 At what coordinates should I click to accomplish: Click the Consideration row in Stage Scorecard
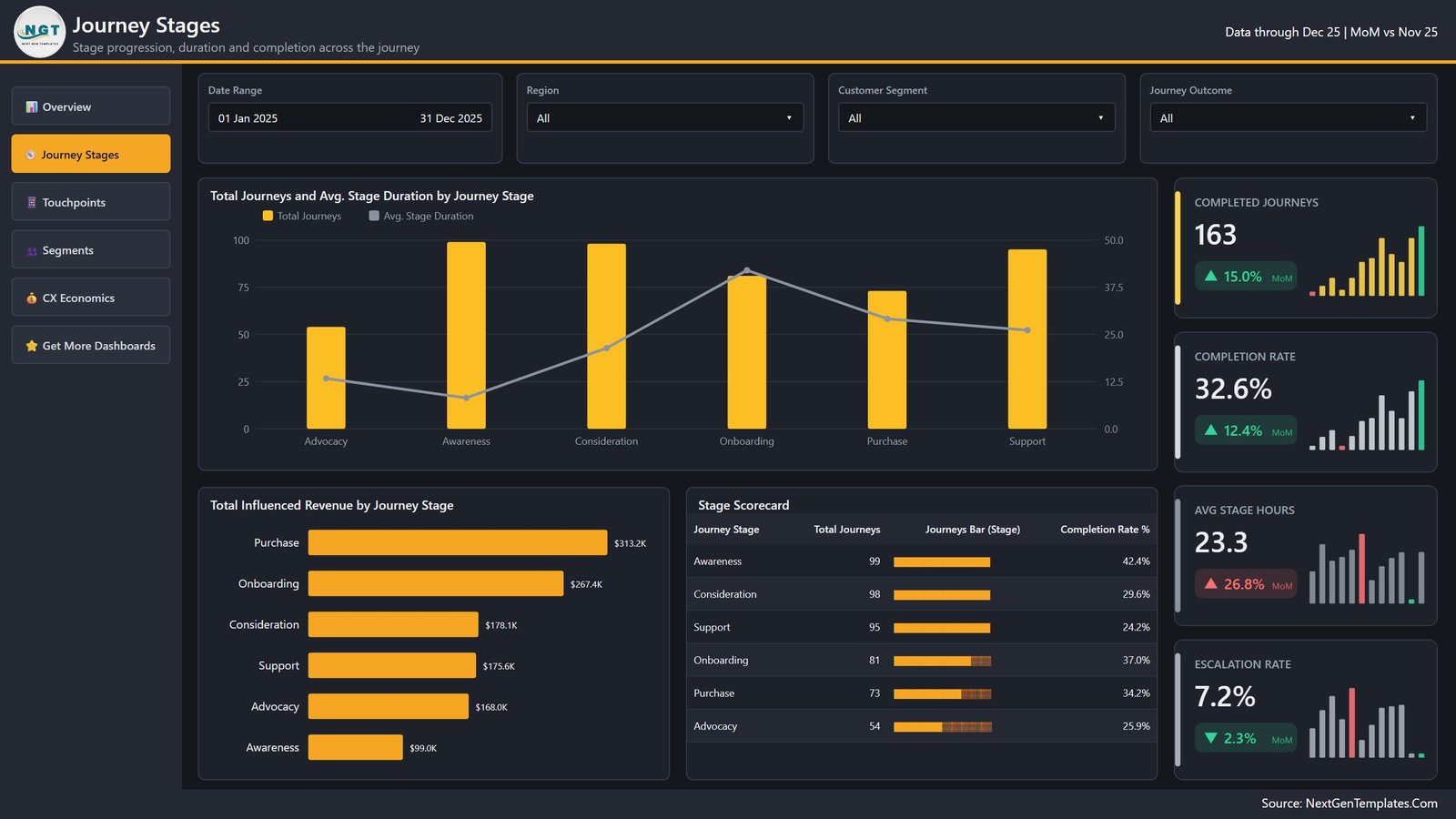[921, 594]
